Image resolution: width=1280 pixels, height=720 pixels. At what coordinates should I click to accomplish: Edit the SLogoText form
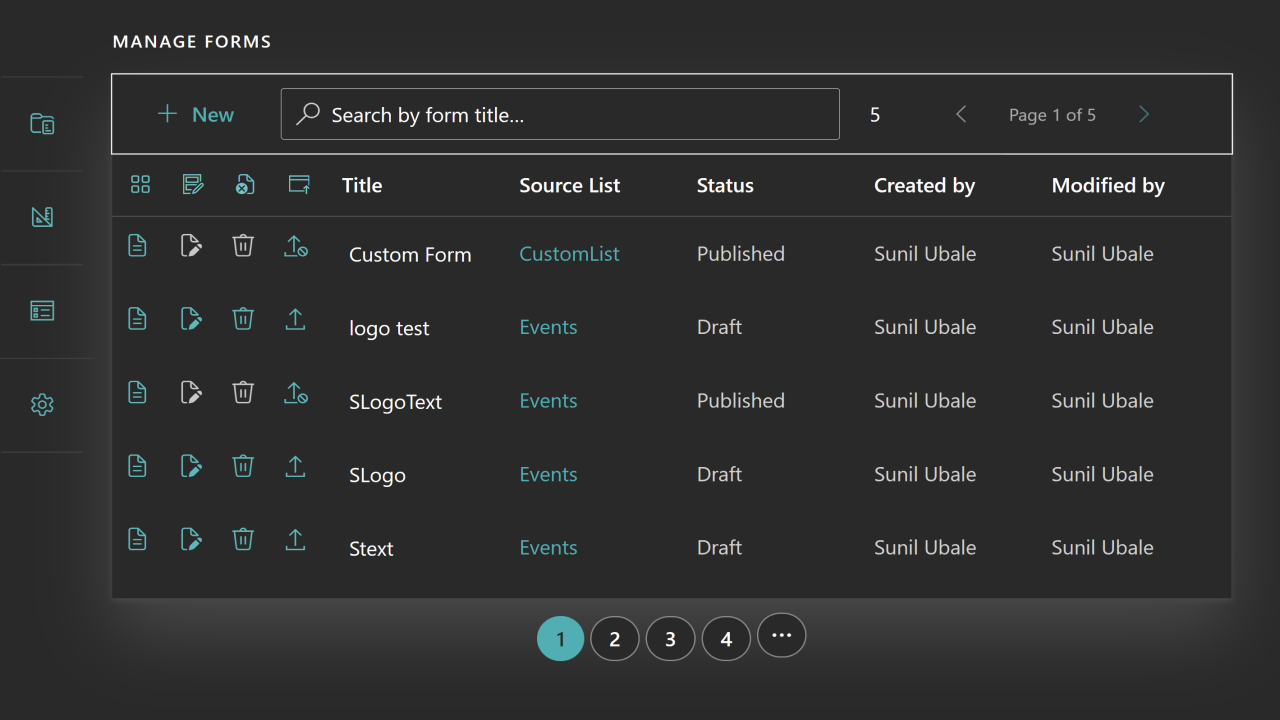(x=191, y=392)
